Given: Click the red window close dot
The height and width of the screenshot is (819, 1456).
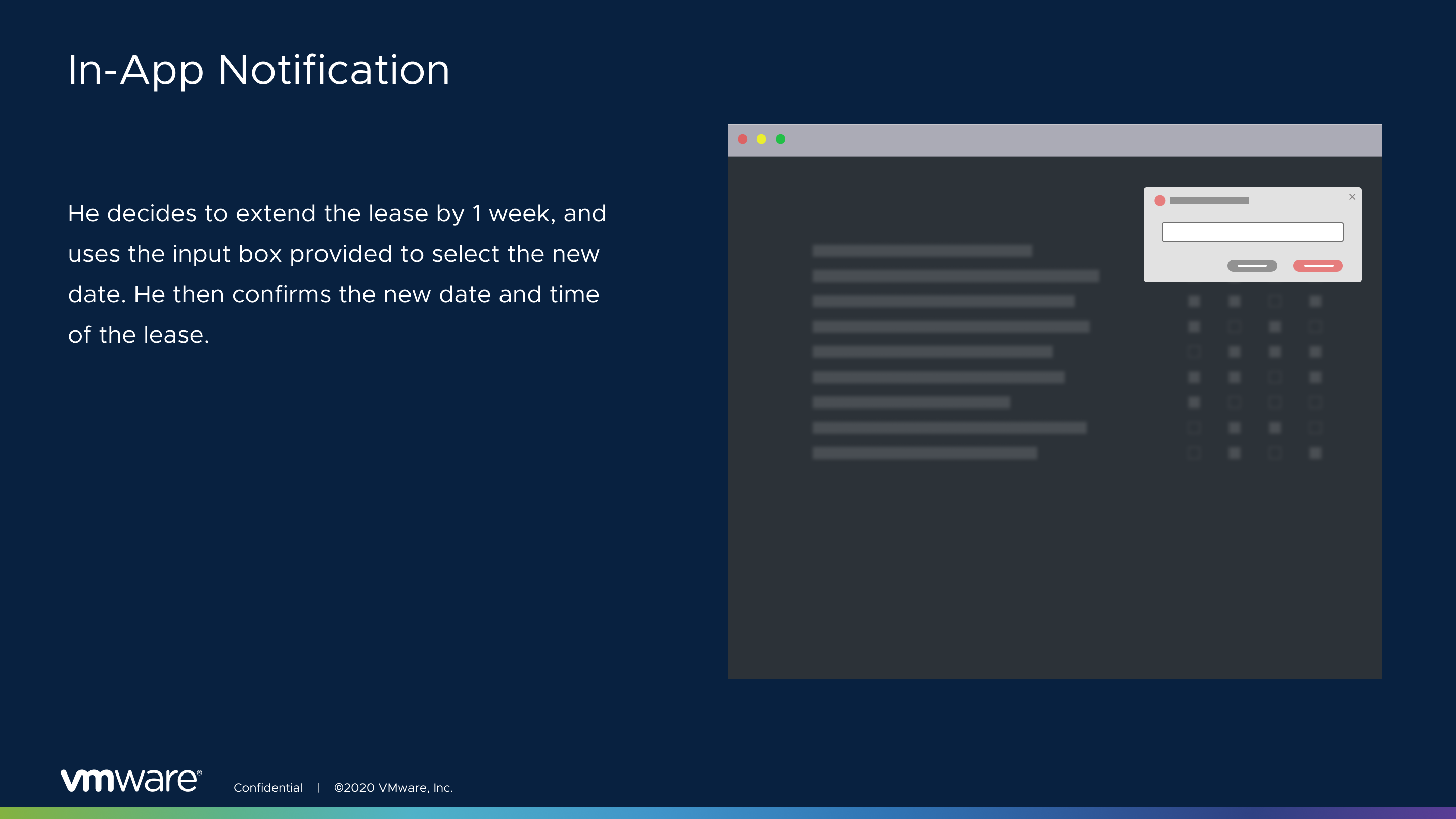Looking at the screenshot, I should (743, 139).
